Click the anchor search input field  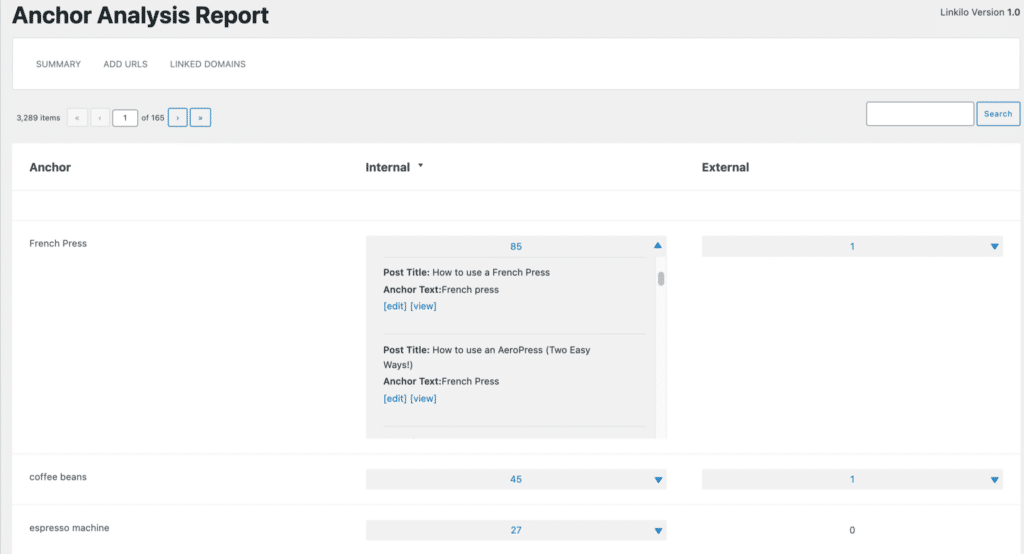(x=919, y=114)
